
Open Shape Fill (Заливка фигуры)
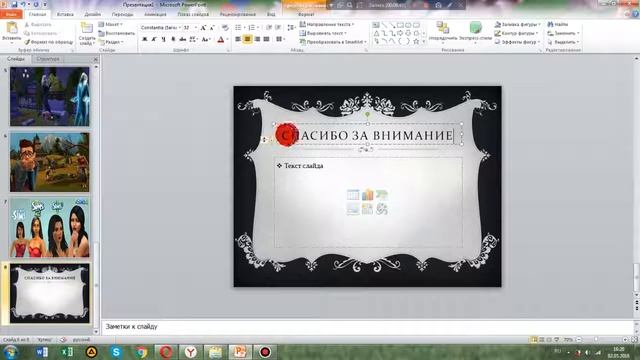tap(518, 24)
